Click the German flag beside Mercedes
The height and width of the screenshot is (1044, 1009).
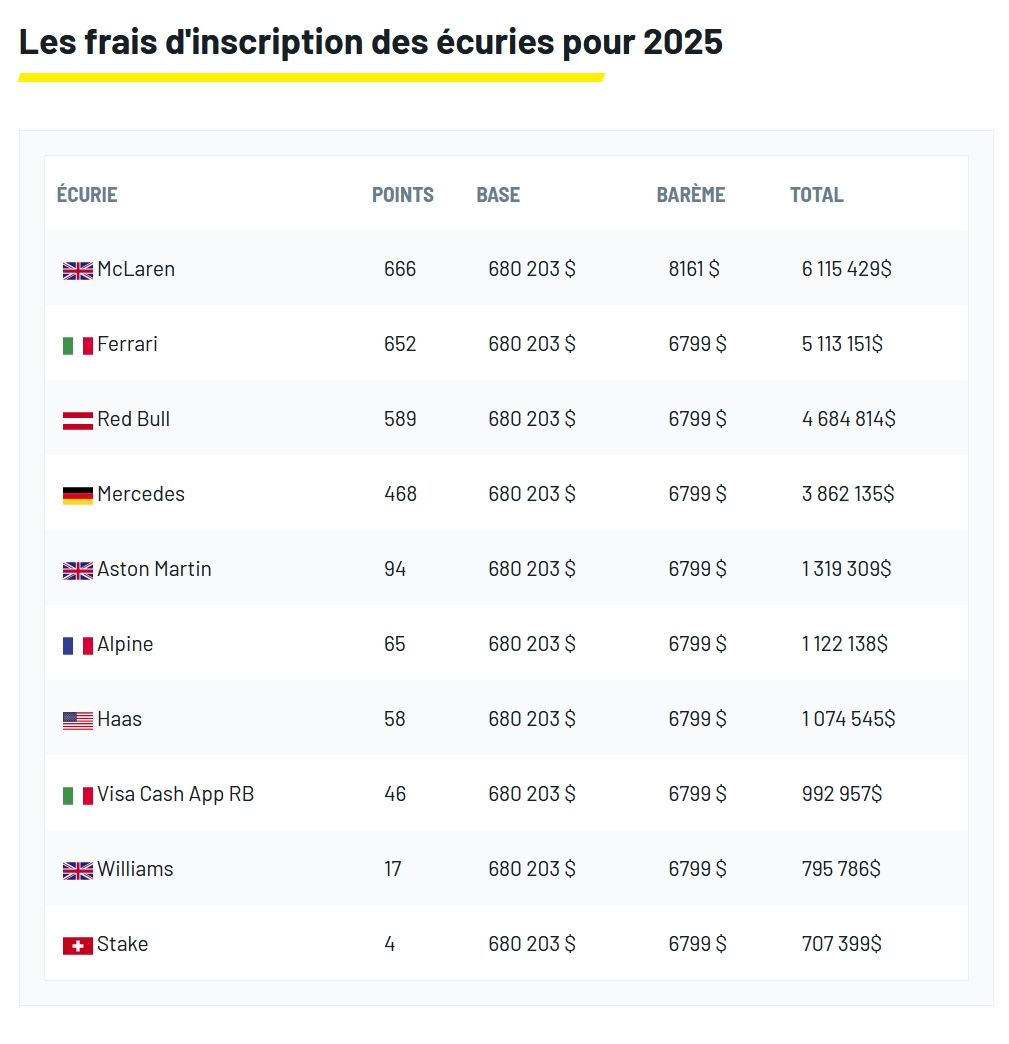click(x=77, y=495)
